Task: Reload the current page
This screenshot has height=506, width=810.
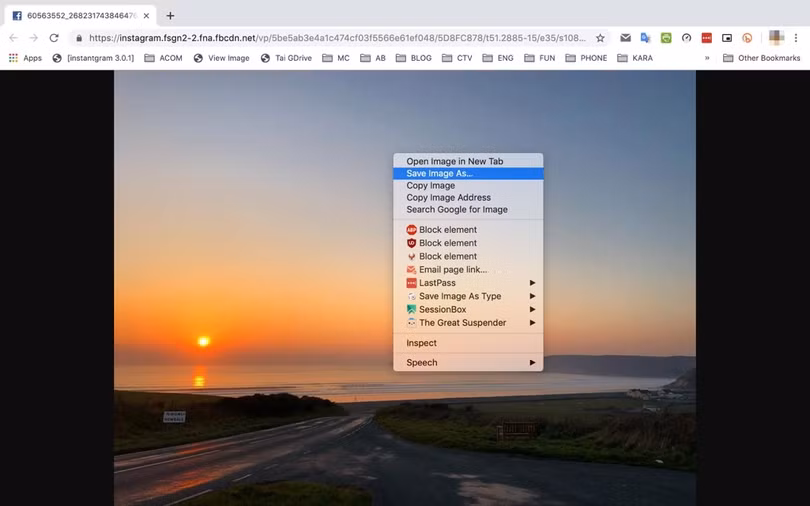Action: [x=53, y=38]
